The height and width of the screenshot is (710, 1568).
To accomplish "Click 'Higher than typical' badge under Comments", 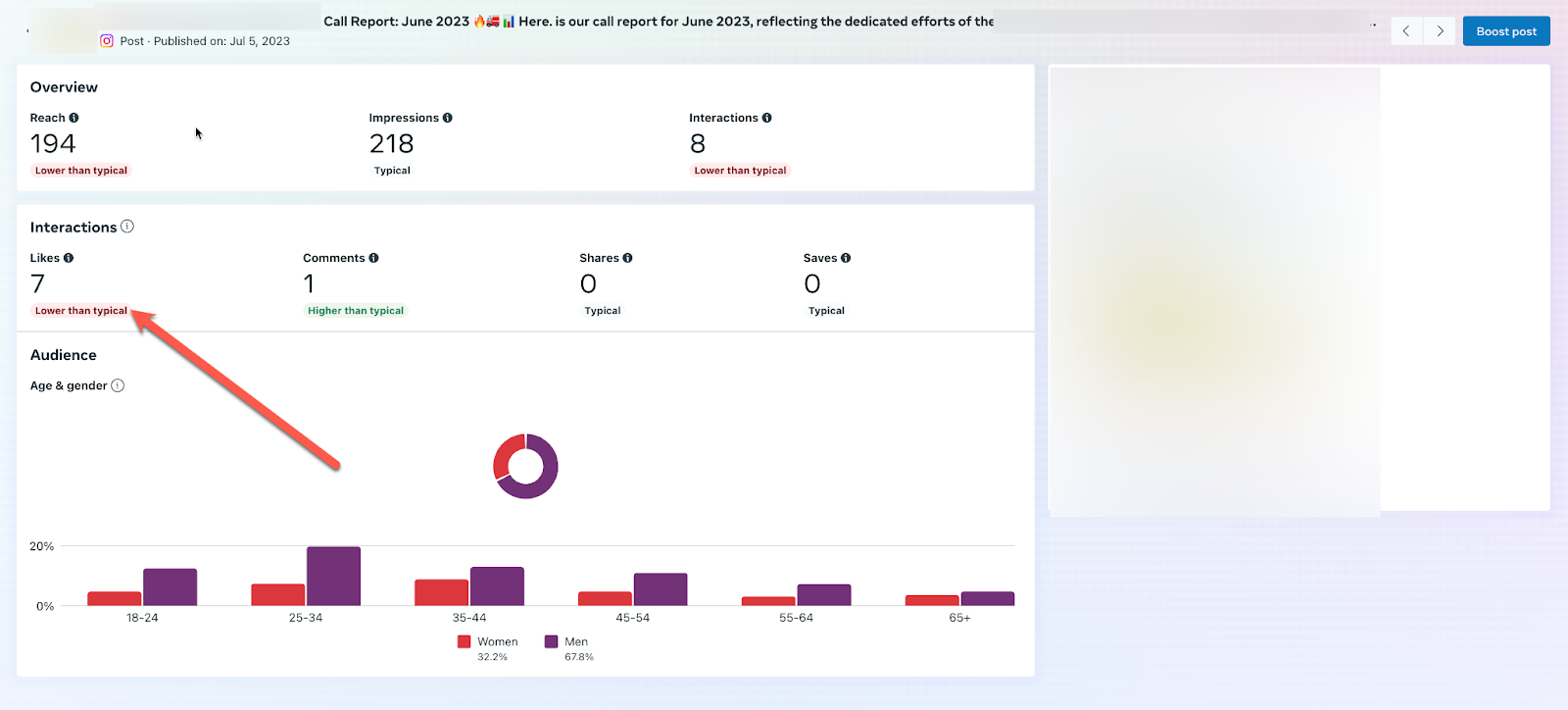I will click(x=356, y=311).
